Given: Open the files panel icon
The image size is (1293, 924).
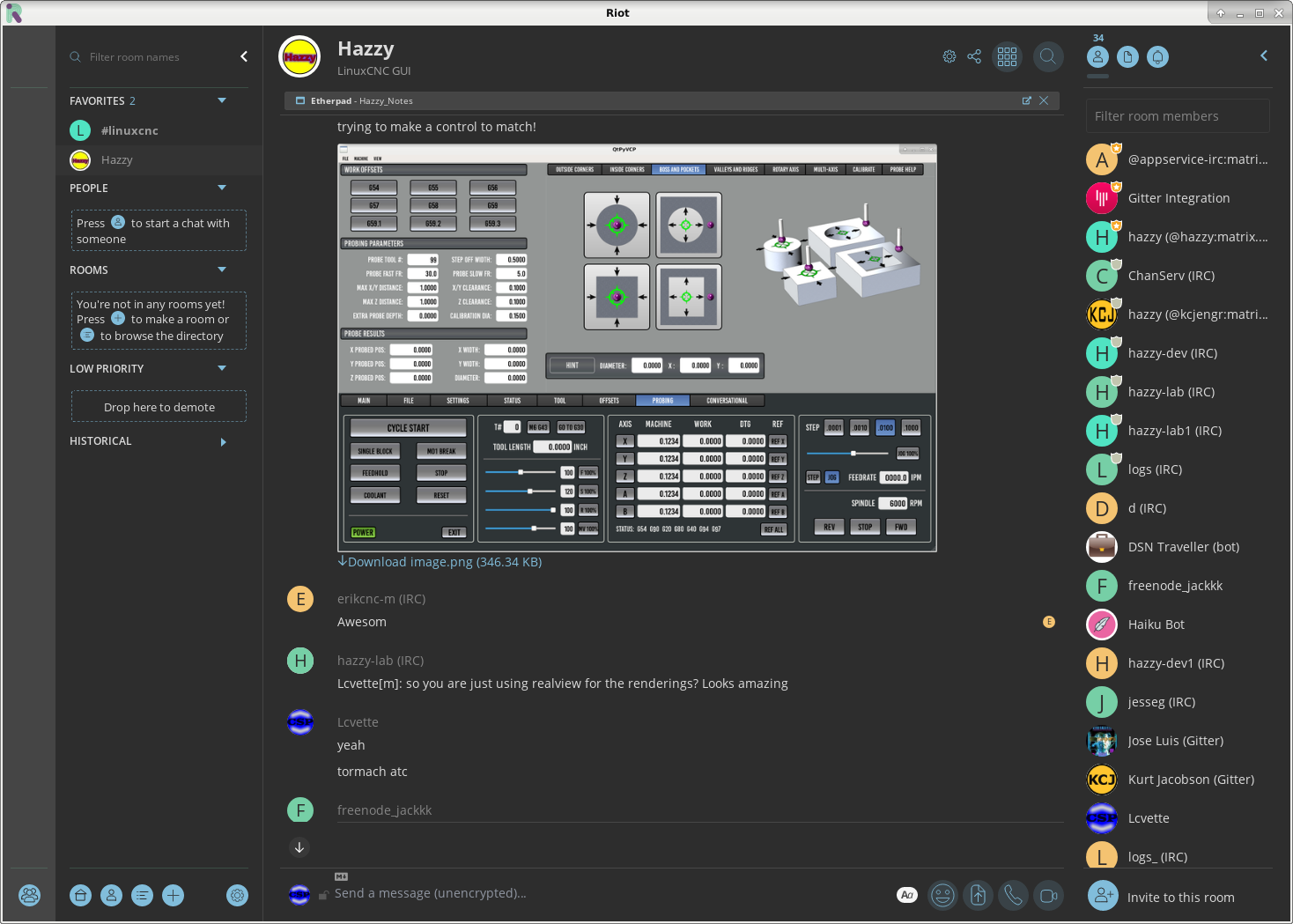Looking at the screenshot, I should 1127,56.
